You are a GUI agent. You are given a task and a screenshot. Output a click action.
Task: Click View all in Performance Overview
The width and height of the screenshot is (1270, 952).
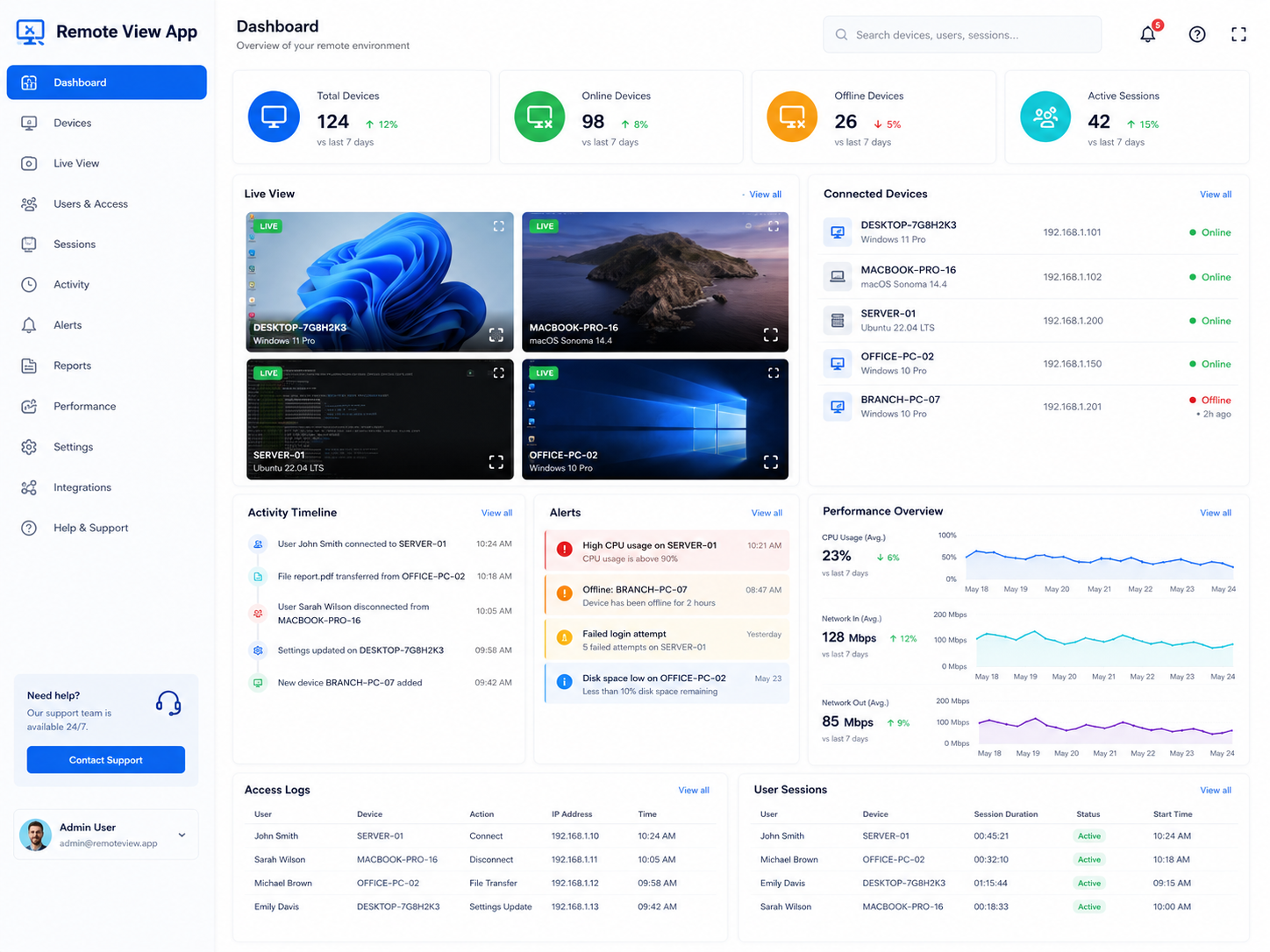pyautogui.click(x=1216, y=513)
